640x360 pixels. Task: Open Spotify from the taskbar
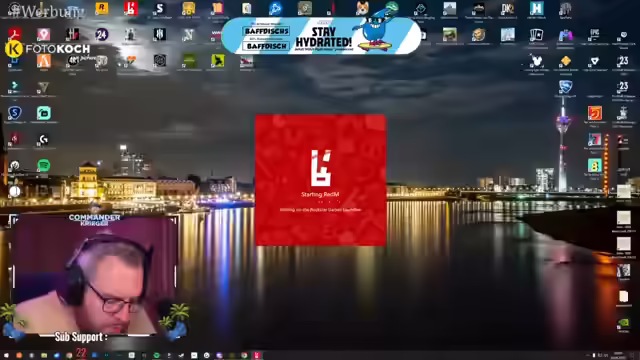pyautogui.click(x=156, y=356)
